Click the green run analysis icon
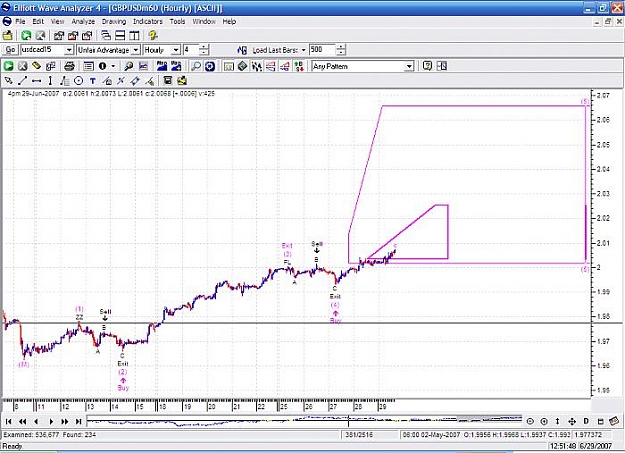The image size is (625, 453). [x=8, y=66]
